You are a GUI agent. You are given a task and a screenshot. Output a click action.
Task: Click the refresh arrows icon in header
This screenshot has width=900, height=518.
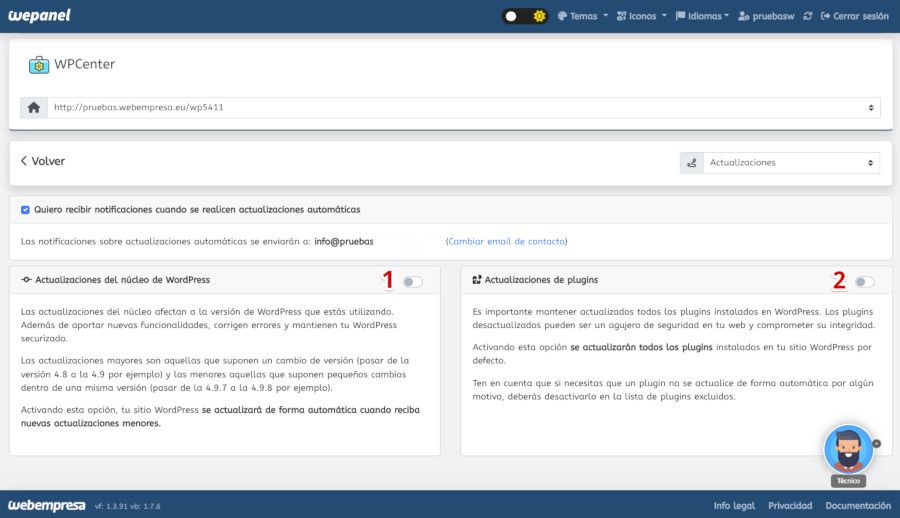click(808, 16)
